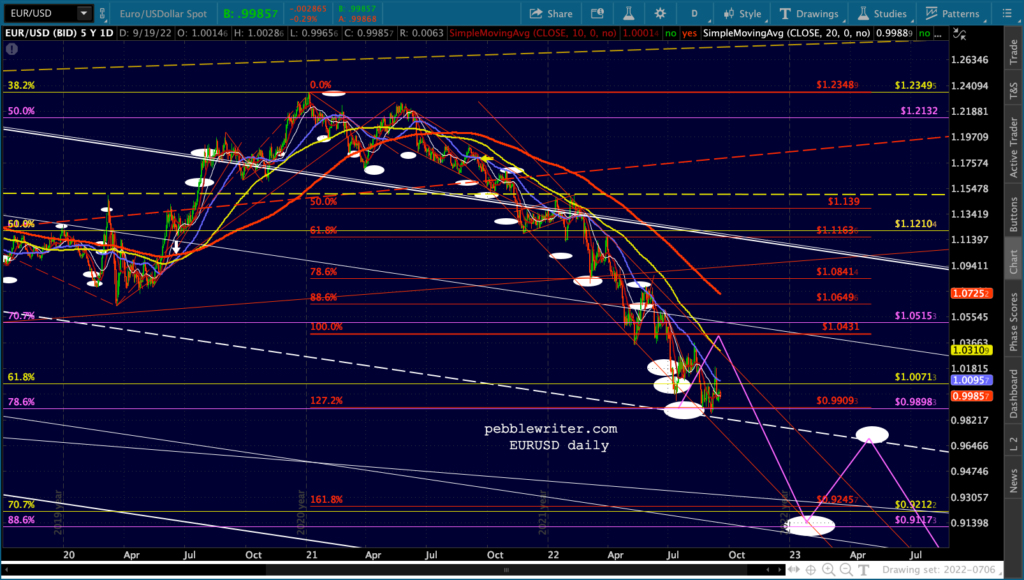This screenshot has width=1024, height=580.
Task: Open the EUR/USD symbol dropdown arrow
Action: [84, 13]
